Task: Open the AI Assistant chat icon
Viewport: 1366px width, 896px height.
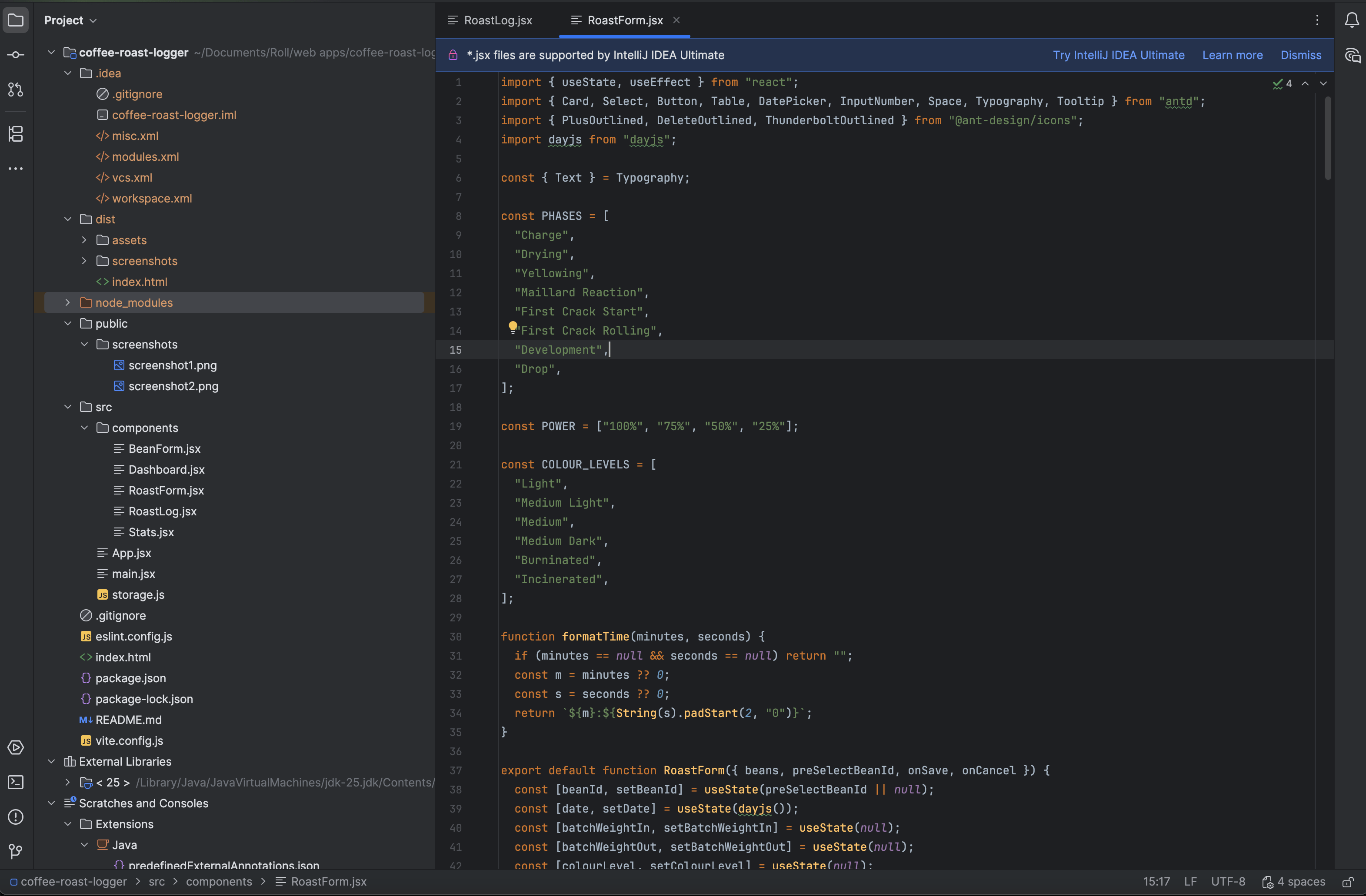Action: [x=1352, y=55]
